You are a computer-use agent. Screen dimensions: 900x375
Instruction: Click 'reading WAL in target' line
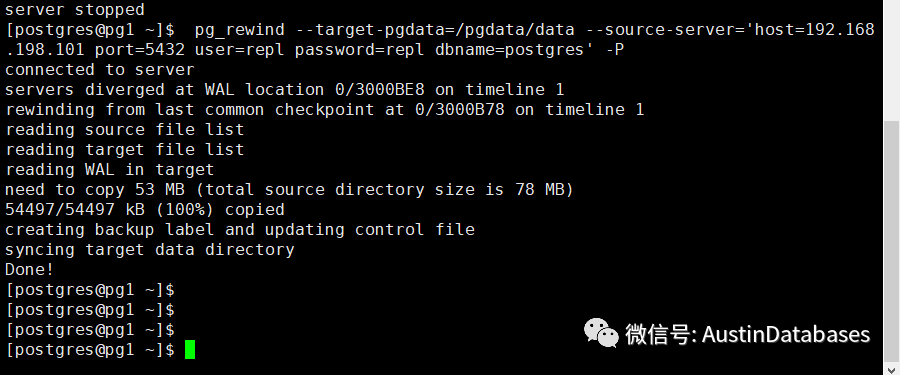[x=110, y=169]
